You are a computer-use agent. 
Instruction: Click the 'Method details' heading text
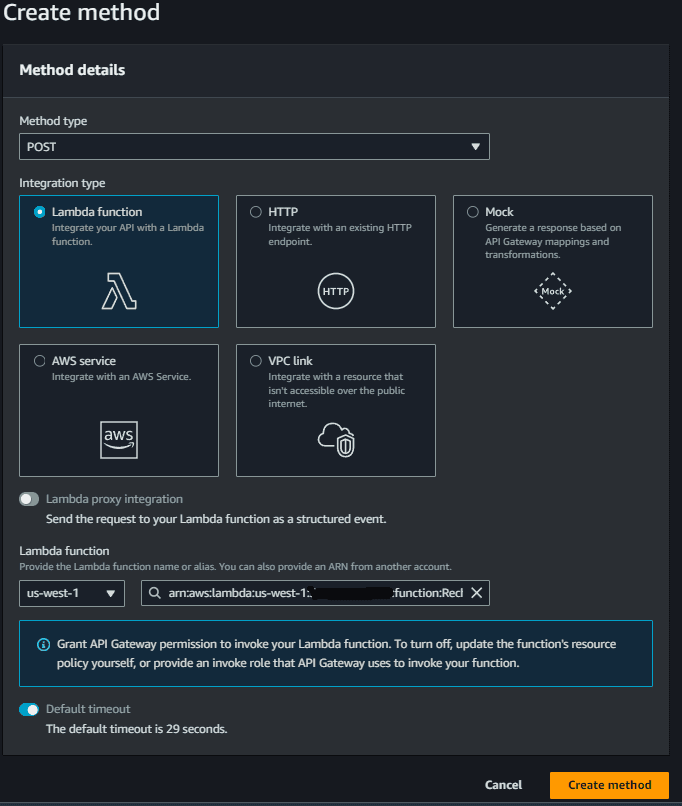click(x=72, y=70)
